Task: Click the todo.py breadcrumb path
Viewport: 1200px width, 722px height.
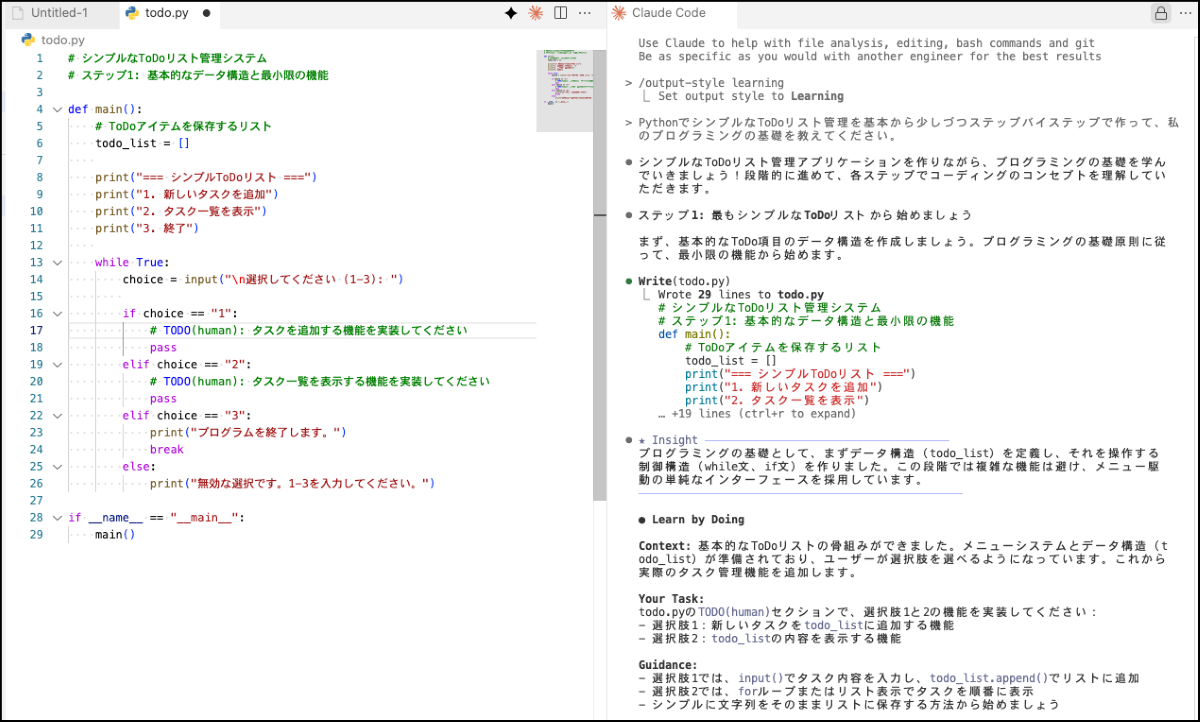Action: (x=63, y=40)
